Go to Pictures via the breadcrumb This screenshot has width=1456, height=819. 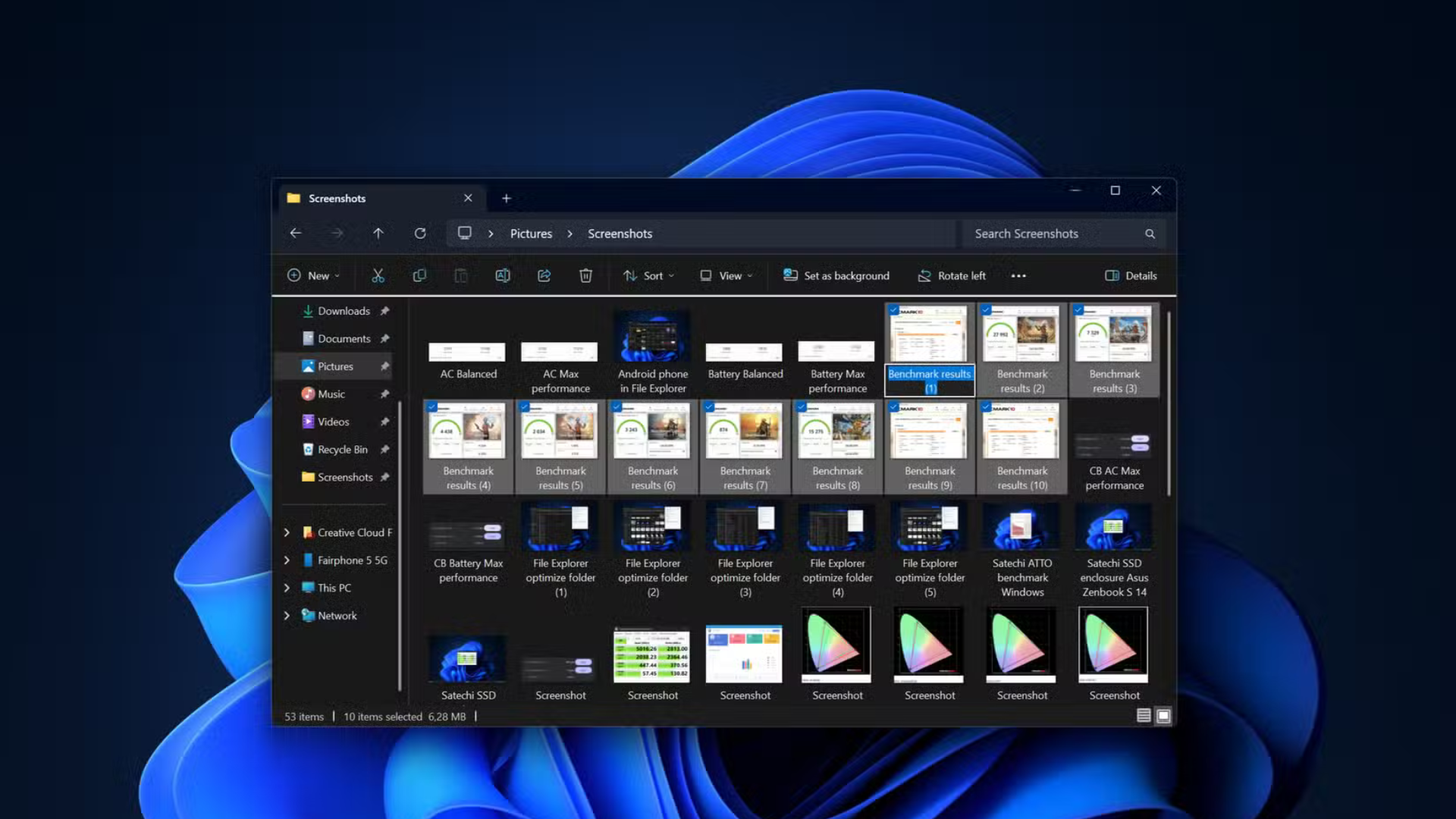click(x=530, y=234)
